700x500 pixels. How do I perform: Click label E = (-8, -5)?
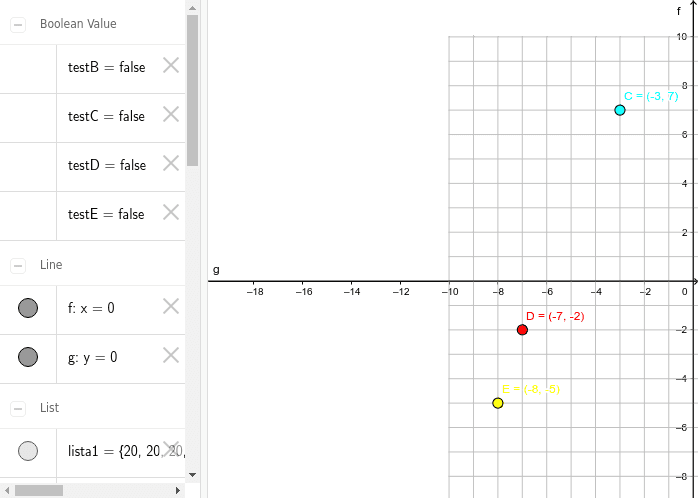click(x=531, y=389)
